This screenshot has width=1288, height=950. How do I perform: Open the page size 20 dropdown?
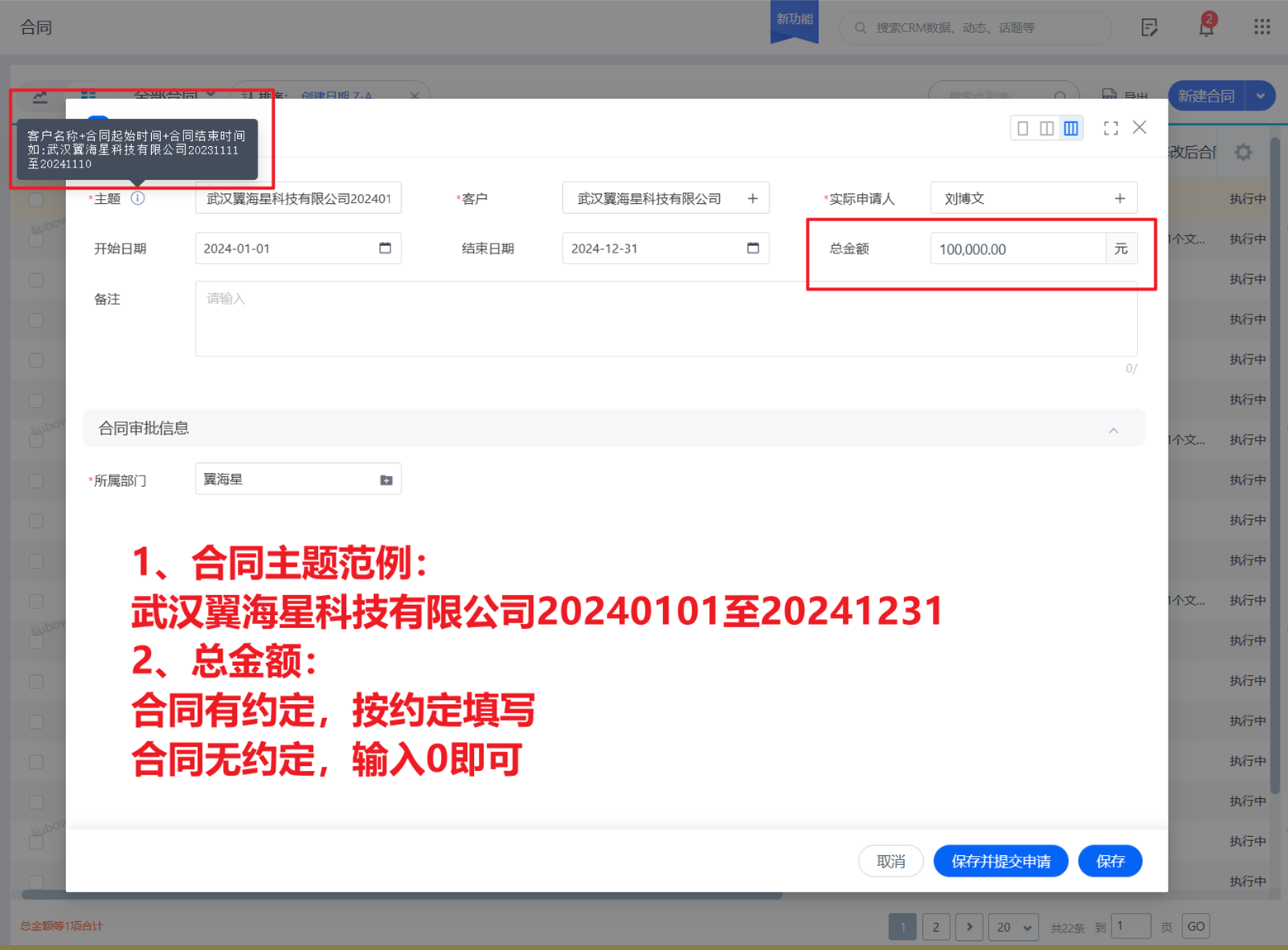click(1013, 927)
